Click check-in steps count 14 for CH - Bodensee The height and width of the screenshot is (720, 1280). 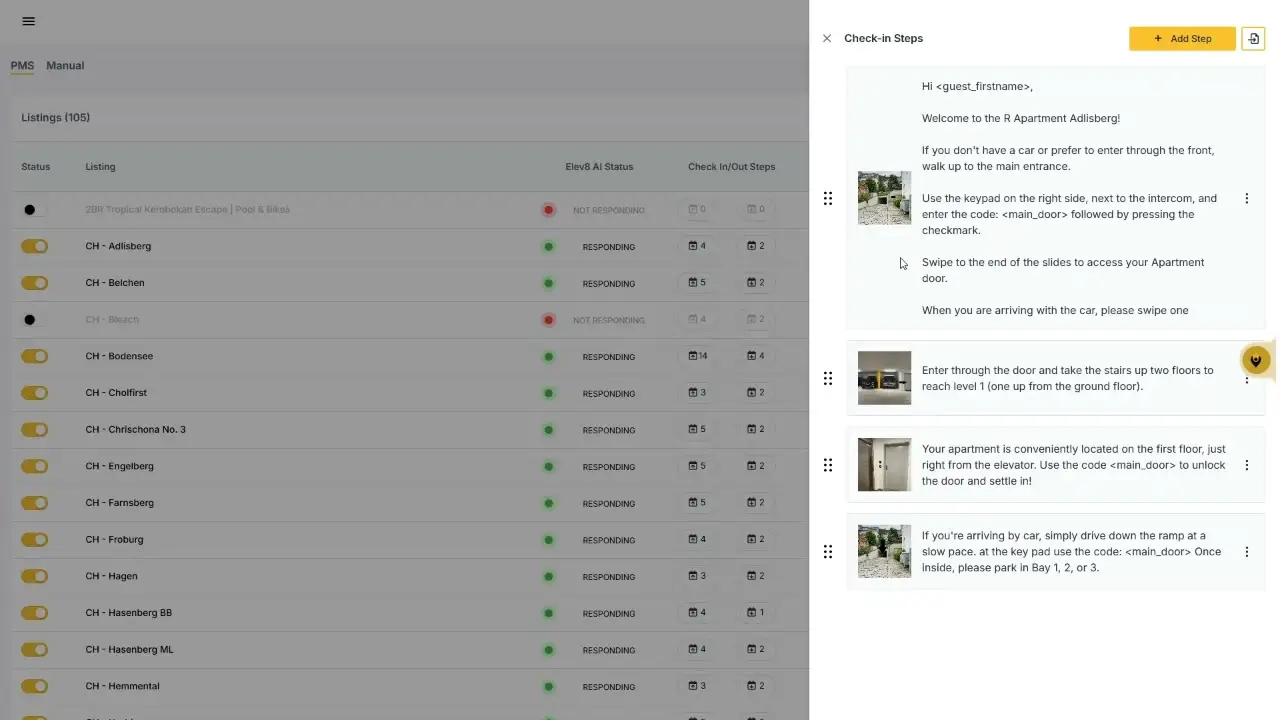[697, 356]
